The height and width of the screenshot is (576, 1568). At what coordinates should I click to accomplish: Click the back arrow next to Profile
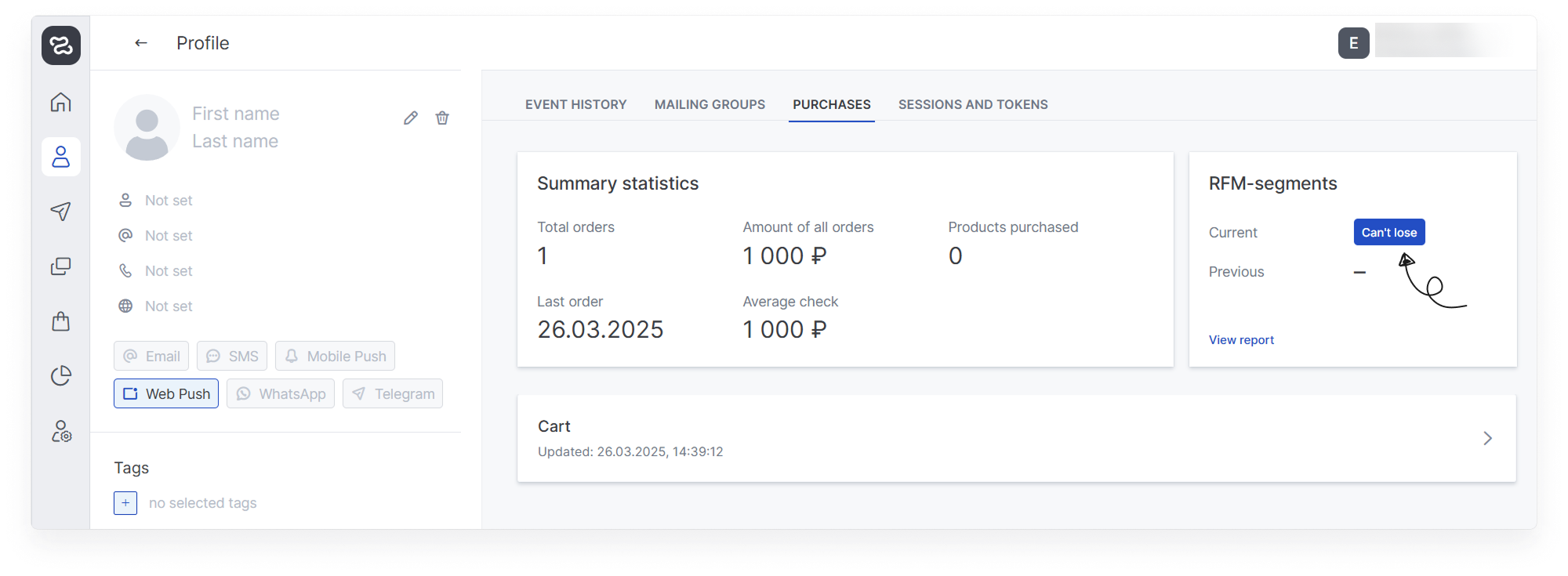(141, 43)
